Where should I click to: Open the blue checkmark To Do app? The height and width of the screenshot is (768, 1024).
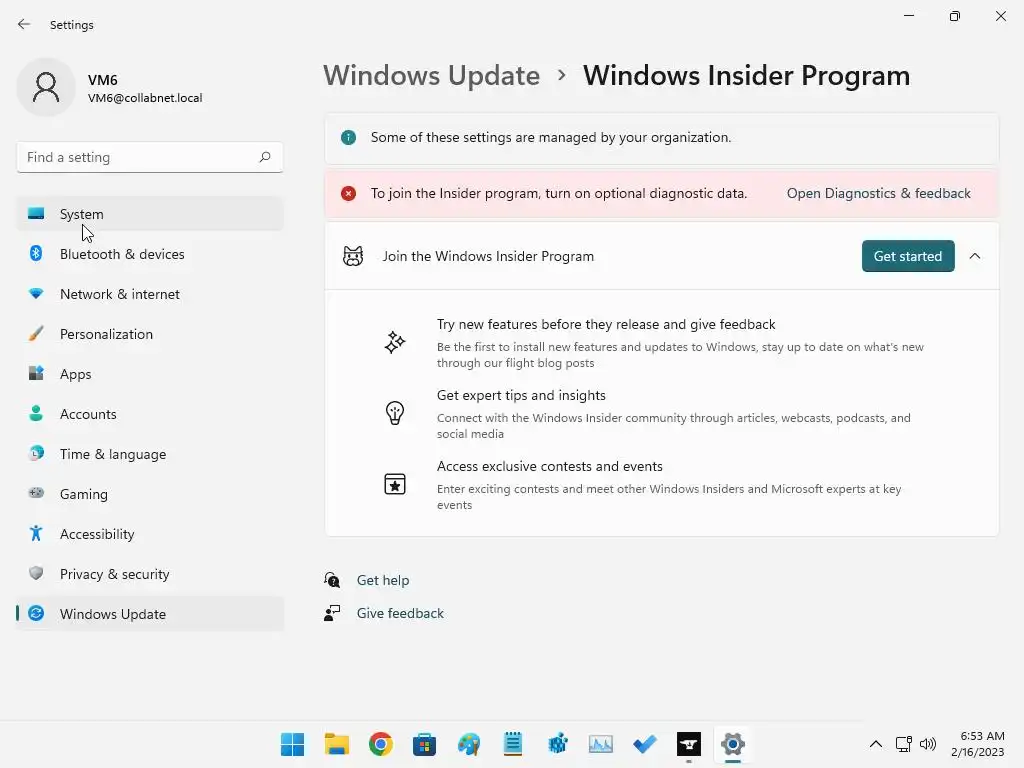tap(645, 744)
